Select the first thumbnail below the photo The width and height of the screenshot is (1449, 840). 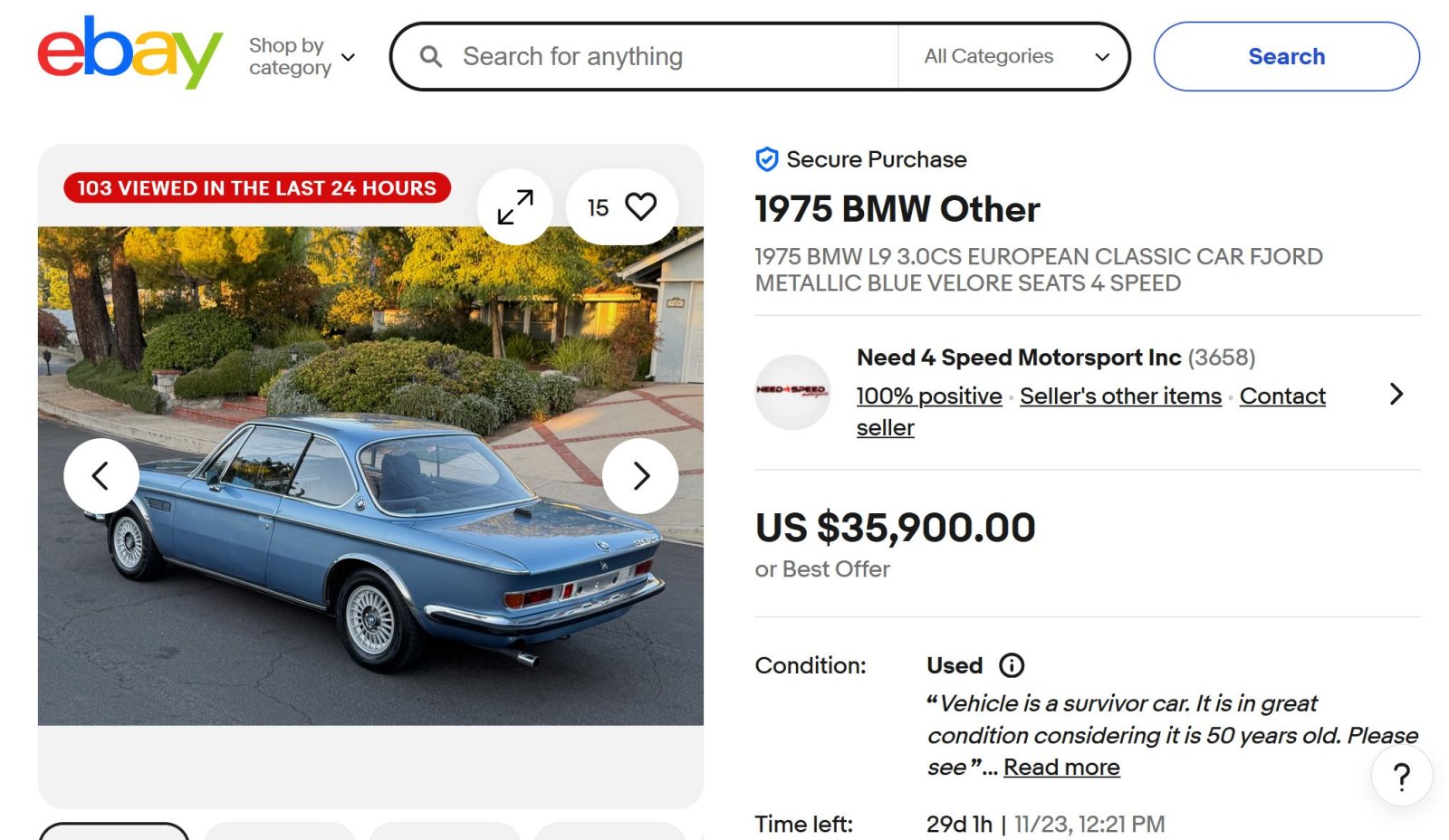pos(114,832)
